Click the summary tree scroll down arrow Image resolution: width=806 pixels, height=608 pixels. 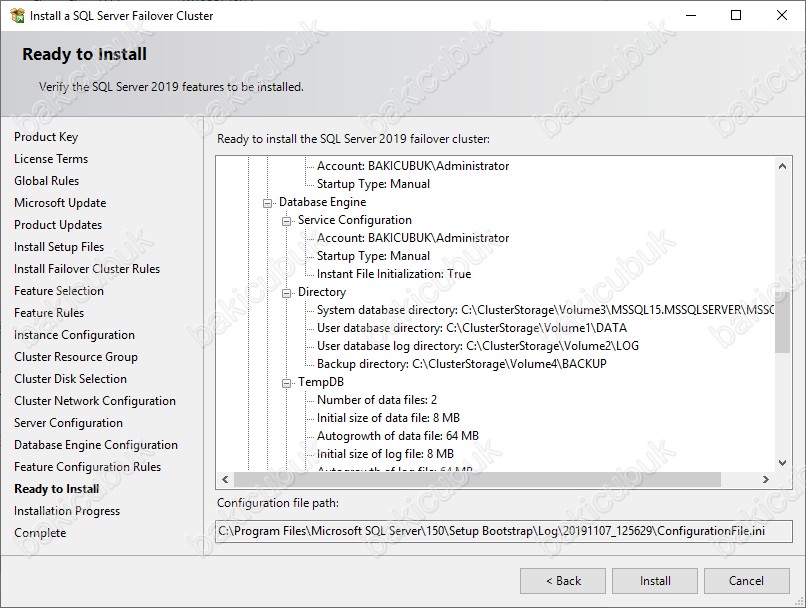[782, 463]
